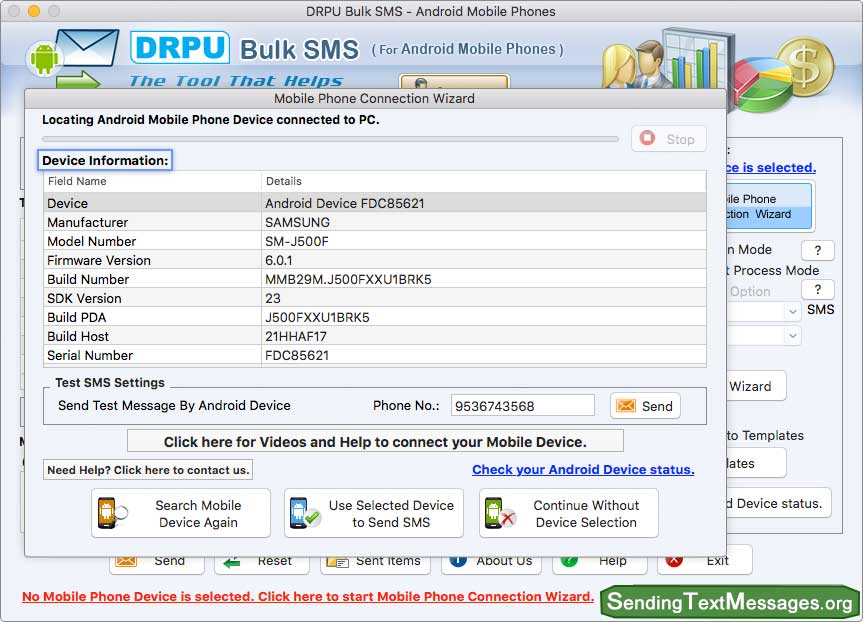This screenshot has width=863, height=622.
Task: Click Continue Without Device Selection
Action: pos(569,513)
